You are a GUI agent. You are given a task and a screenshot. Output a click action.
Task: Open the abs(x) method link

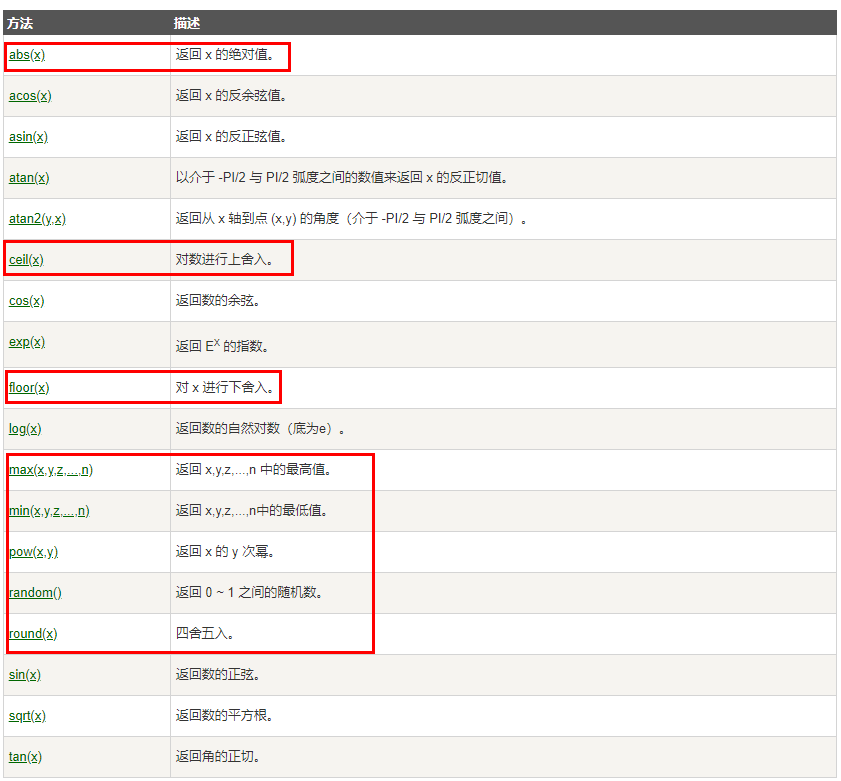(x=27, y=55)
